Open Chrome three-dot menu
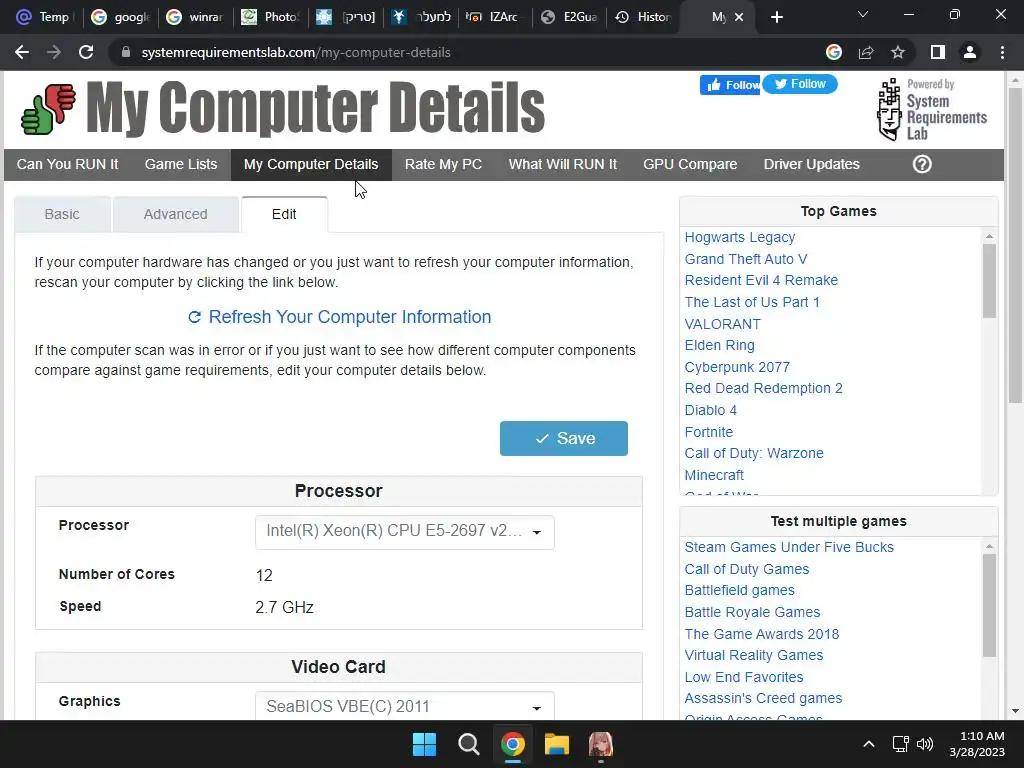 (x=1002, y=52)
